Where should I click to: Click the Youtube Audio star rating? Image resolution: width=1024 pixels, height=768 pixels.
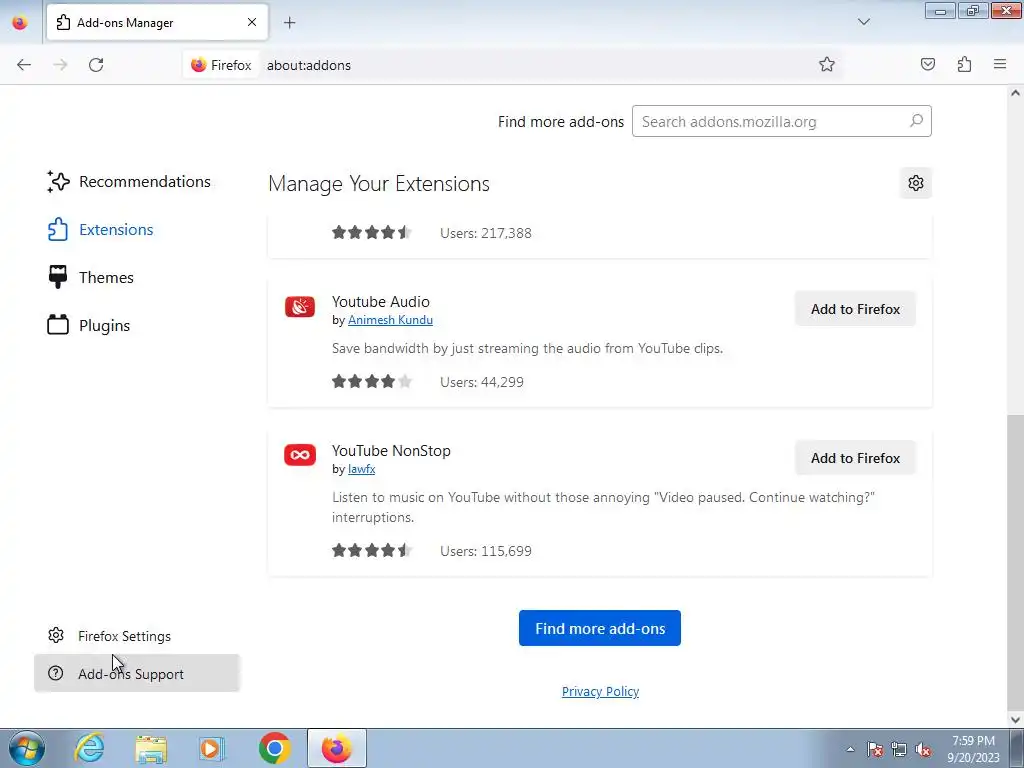pos(372,381)
